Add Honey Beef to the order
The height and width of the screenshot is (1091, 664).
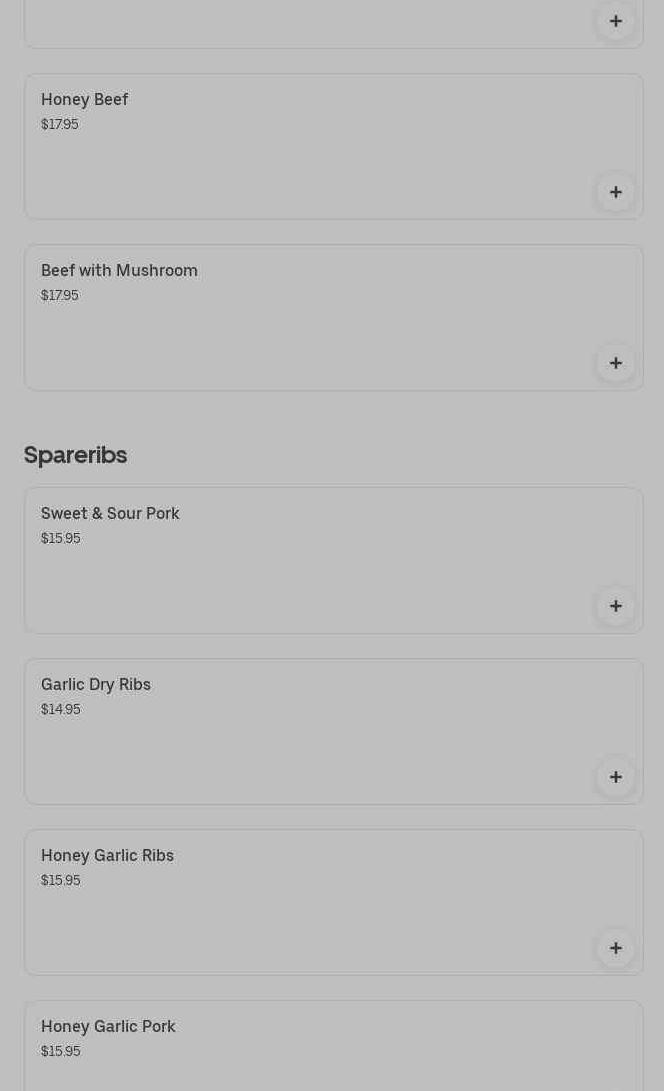[615, 192]
